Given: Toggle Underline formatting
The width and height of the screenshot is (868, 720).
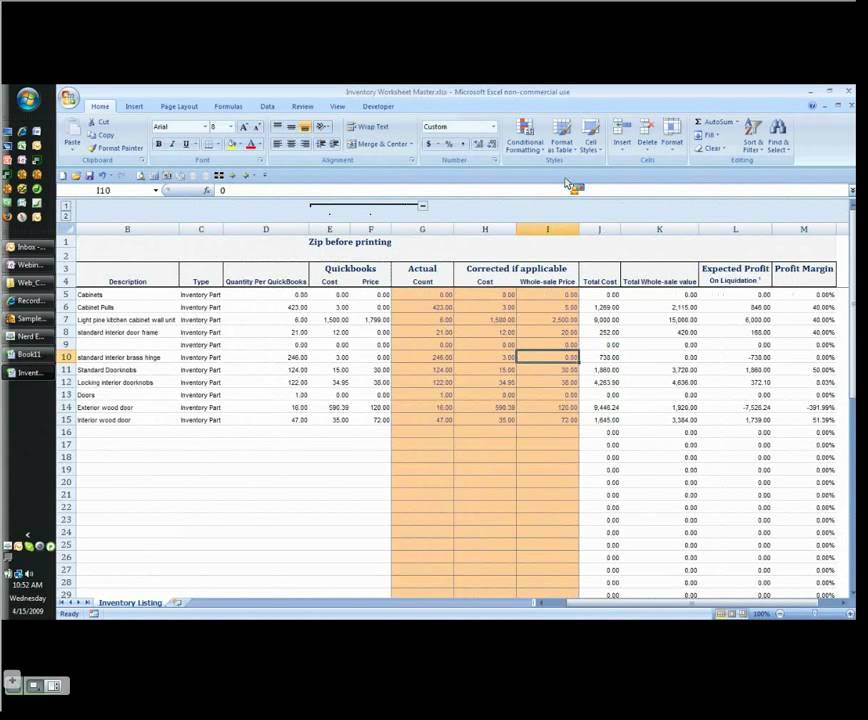Looking at the screenshot, I should pos(186,144).
